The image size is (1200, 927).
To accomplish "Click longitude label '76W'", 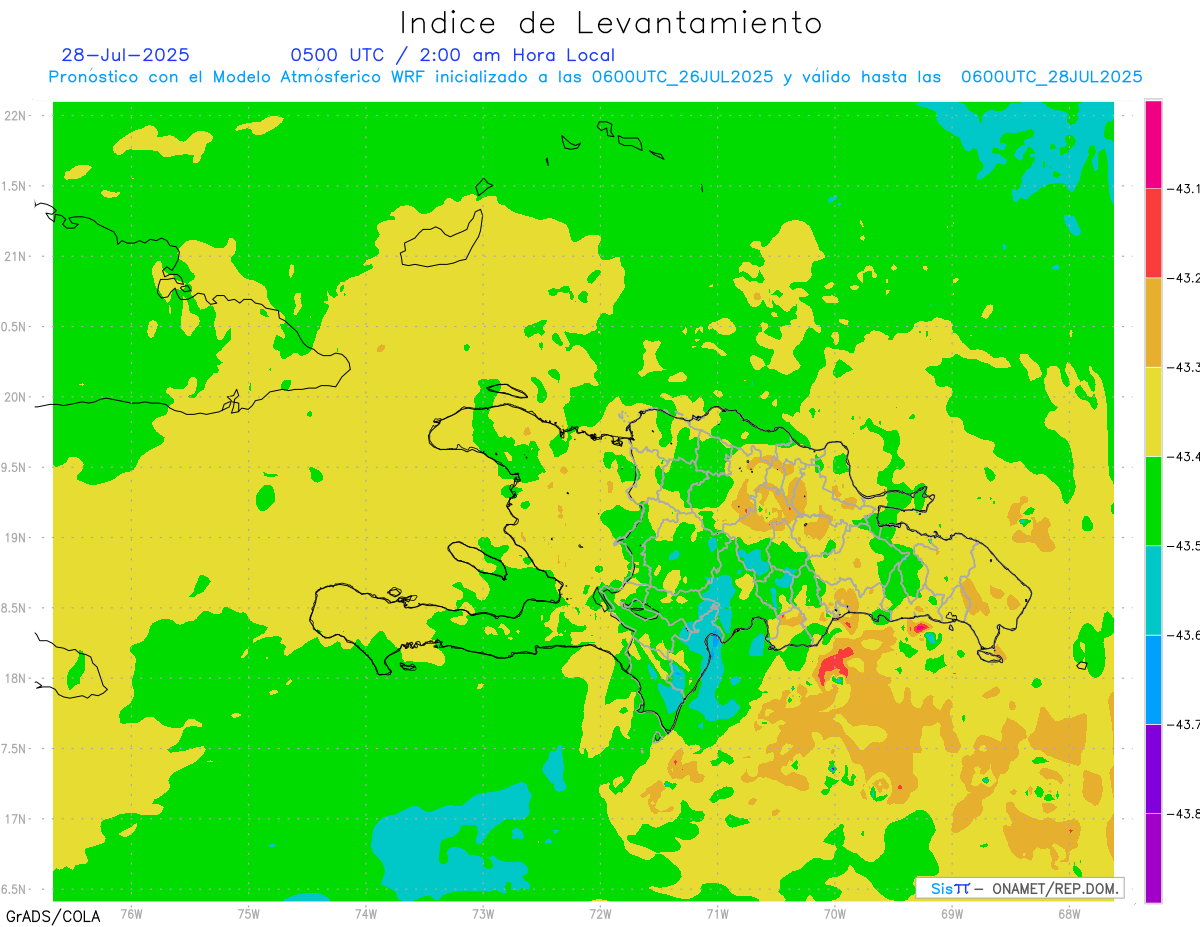I will [131, 913].
